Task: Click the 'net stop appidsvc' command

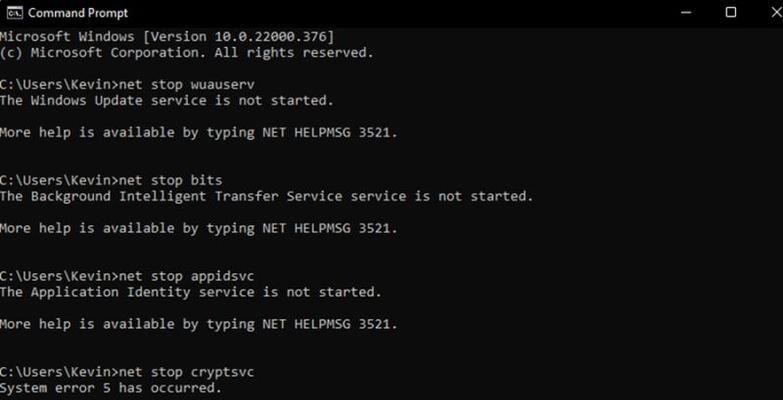Action: 187,276
